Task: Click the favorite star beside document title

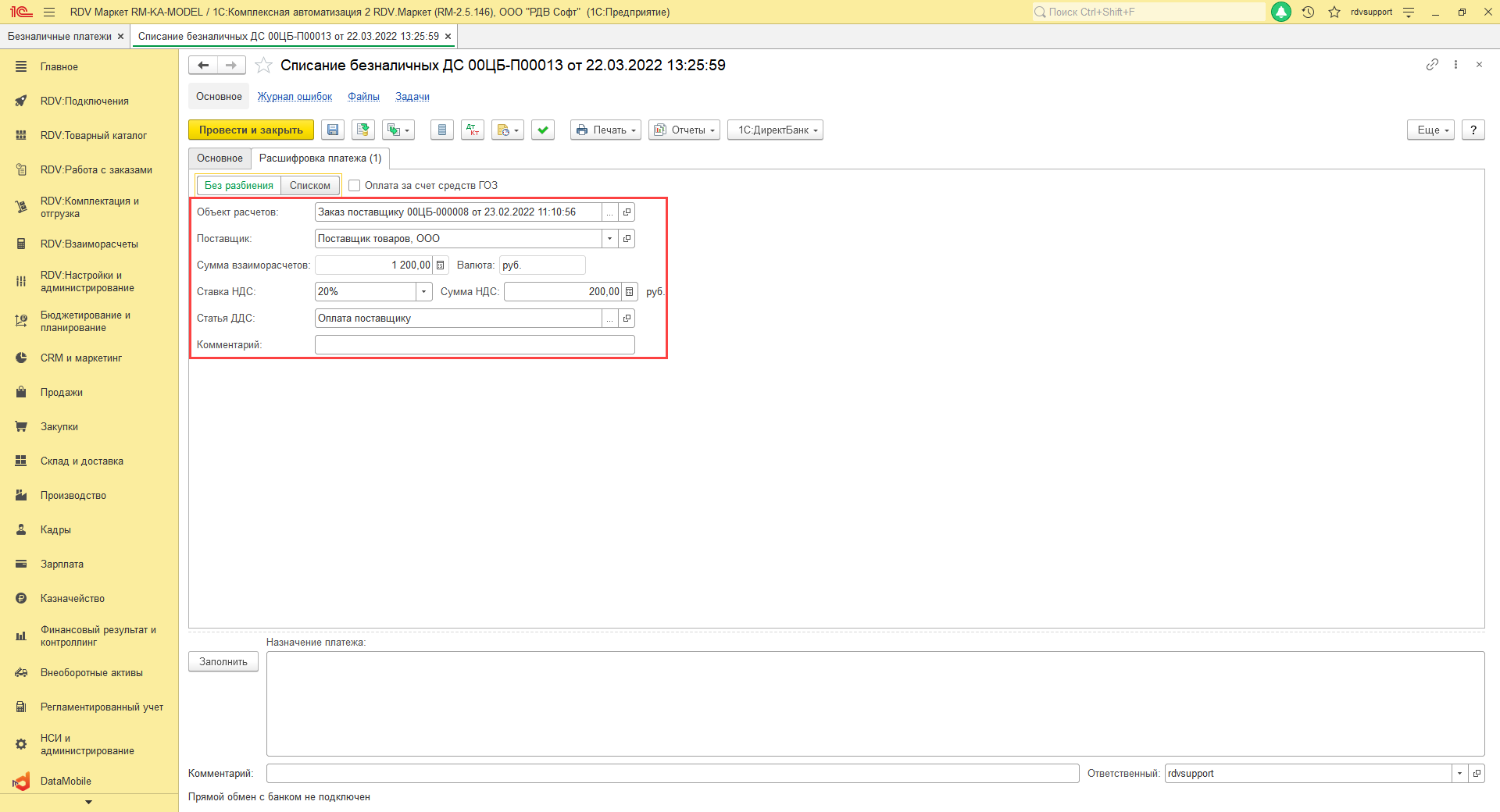Action: pyautogui.click(x=264, y=66)
